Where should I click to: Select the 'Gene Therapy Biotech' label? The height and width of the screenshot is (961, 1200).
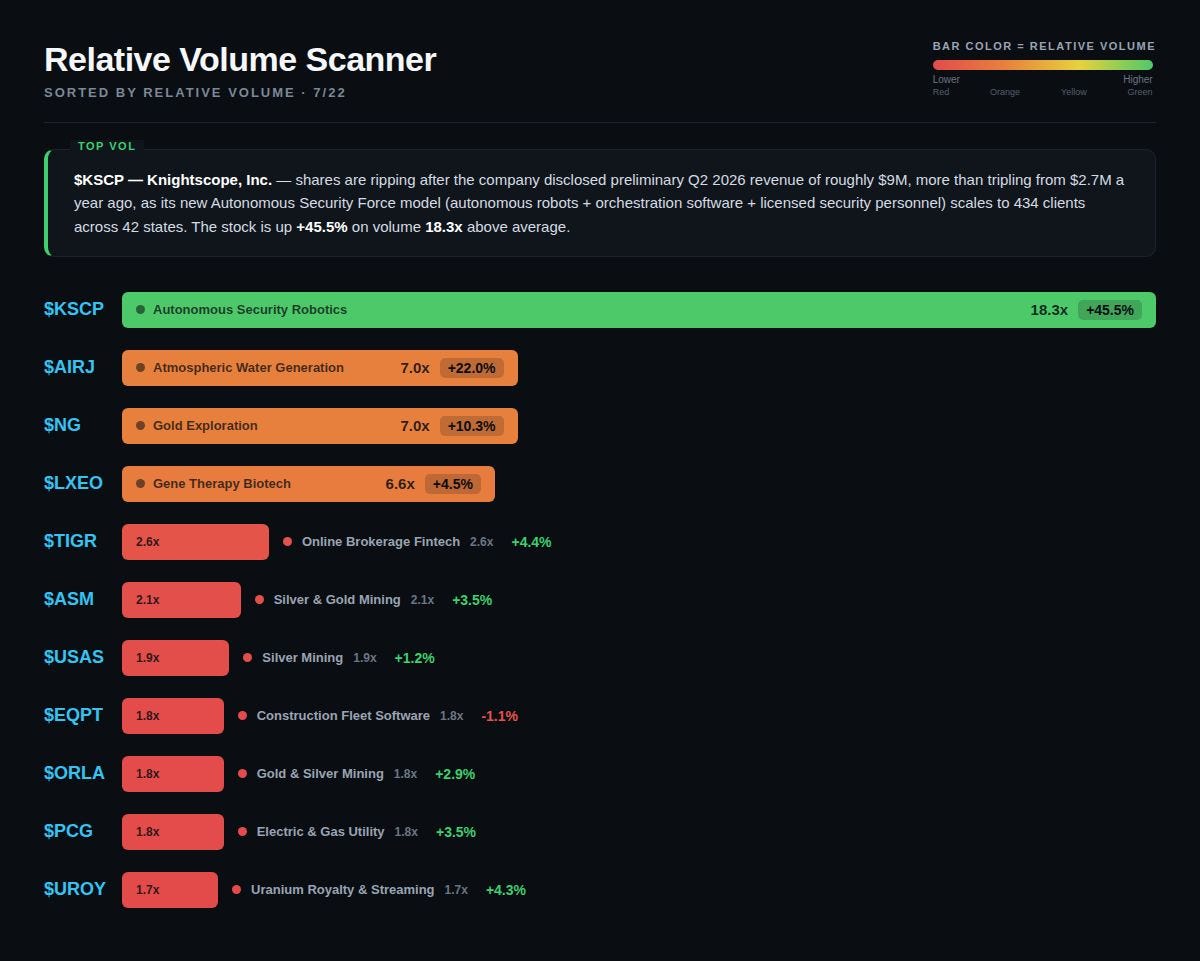222,484
